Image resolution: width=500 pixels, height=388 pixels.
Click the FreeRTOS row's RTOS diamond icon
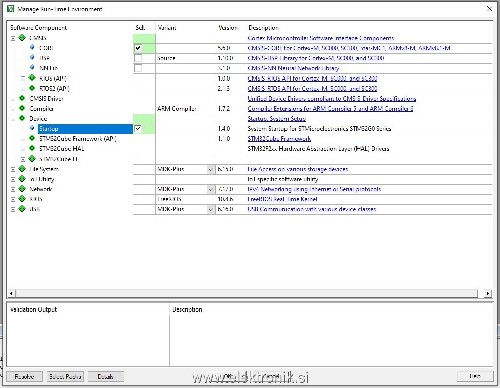pyautogui.click(x=22, y=199)
